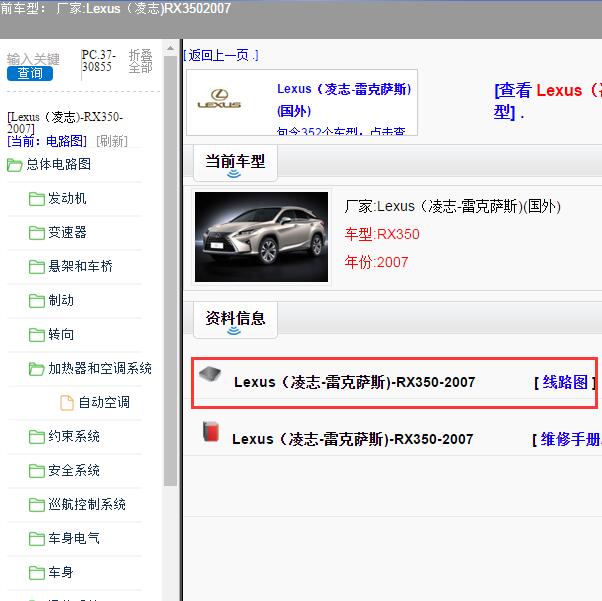This screenshot has height=601, width=602.
Task: Click the blue 查询 search button
Action: 30,73
